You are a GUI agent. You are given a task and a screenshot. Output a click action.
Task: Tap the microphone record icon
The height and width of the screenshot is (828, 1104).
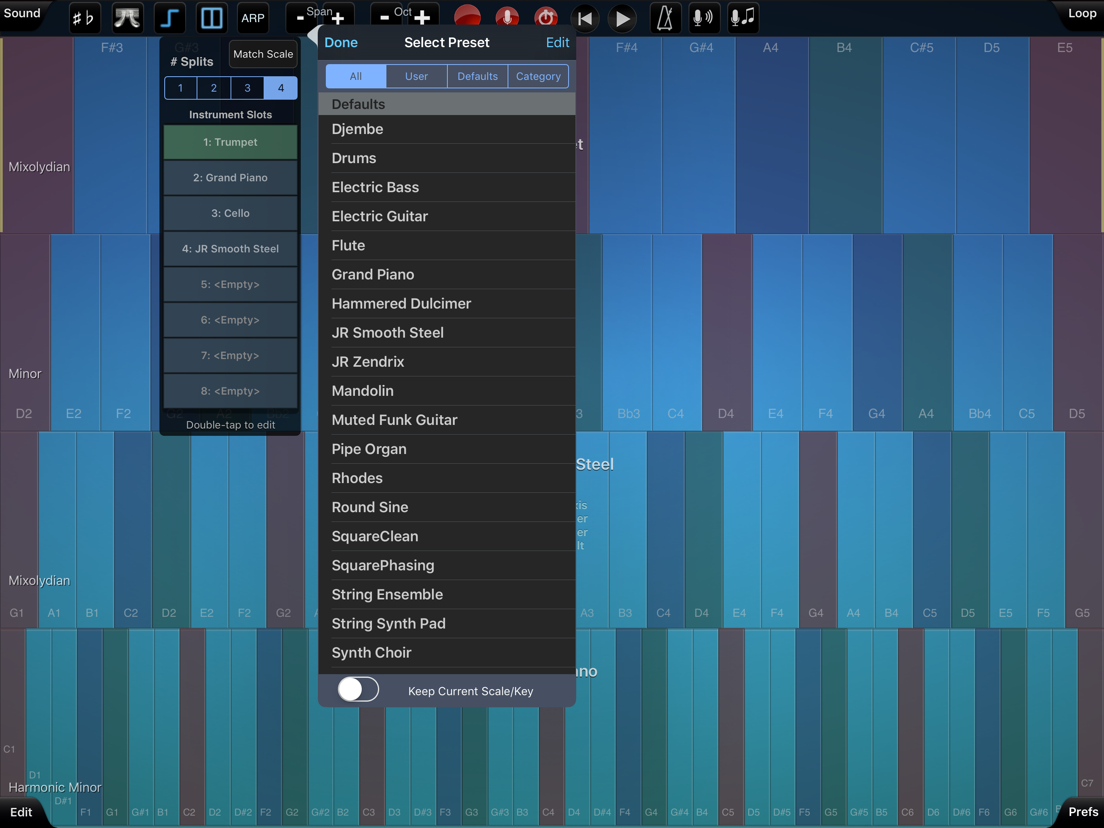(x=507, y=18)
